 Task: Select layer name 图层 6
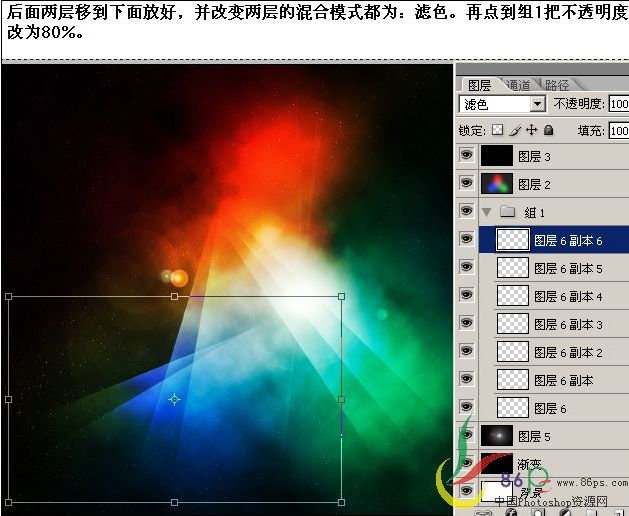[550, 408]
